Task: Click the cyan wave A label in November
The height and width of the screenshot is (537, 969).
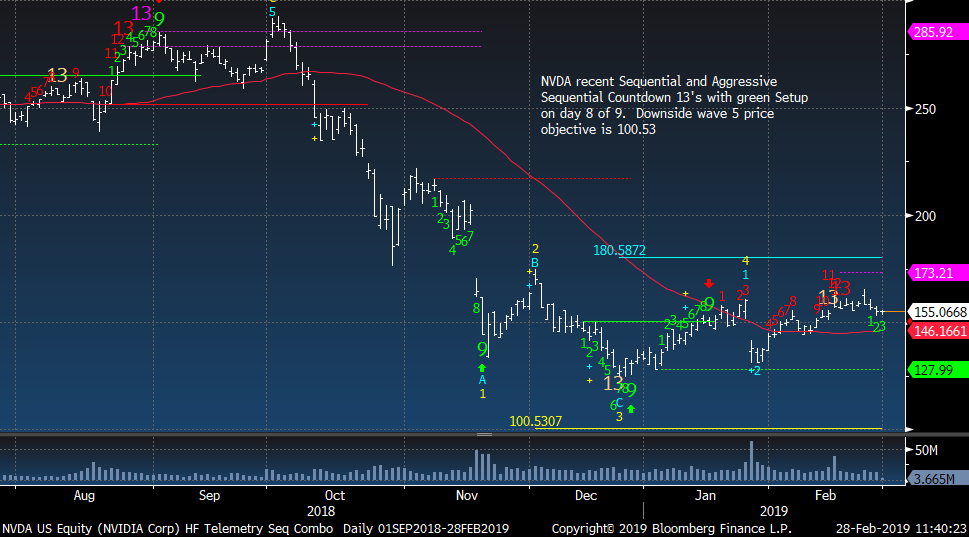Action: (482, 380)
